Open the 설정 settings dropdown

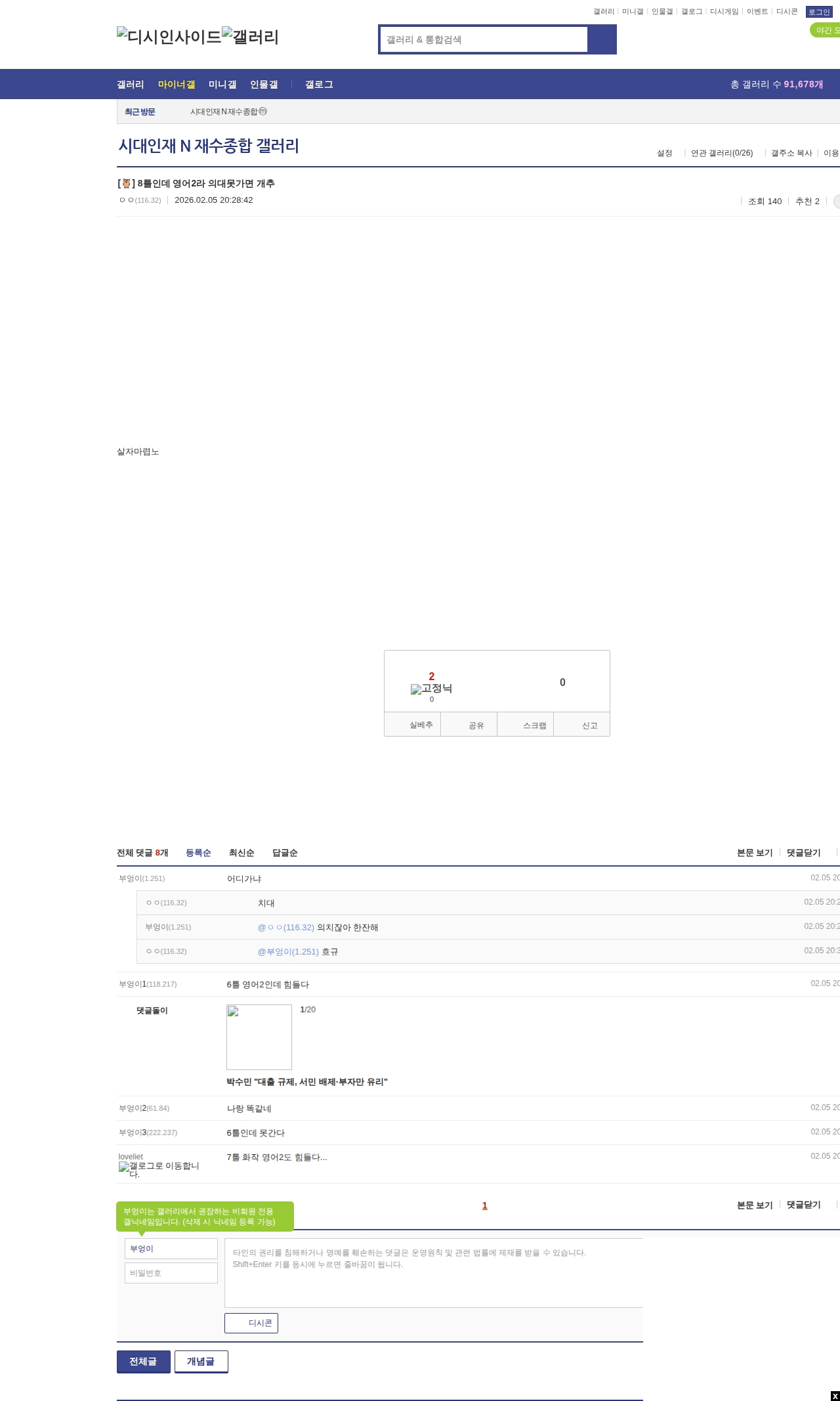coord(664,153)
